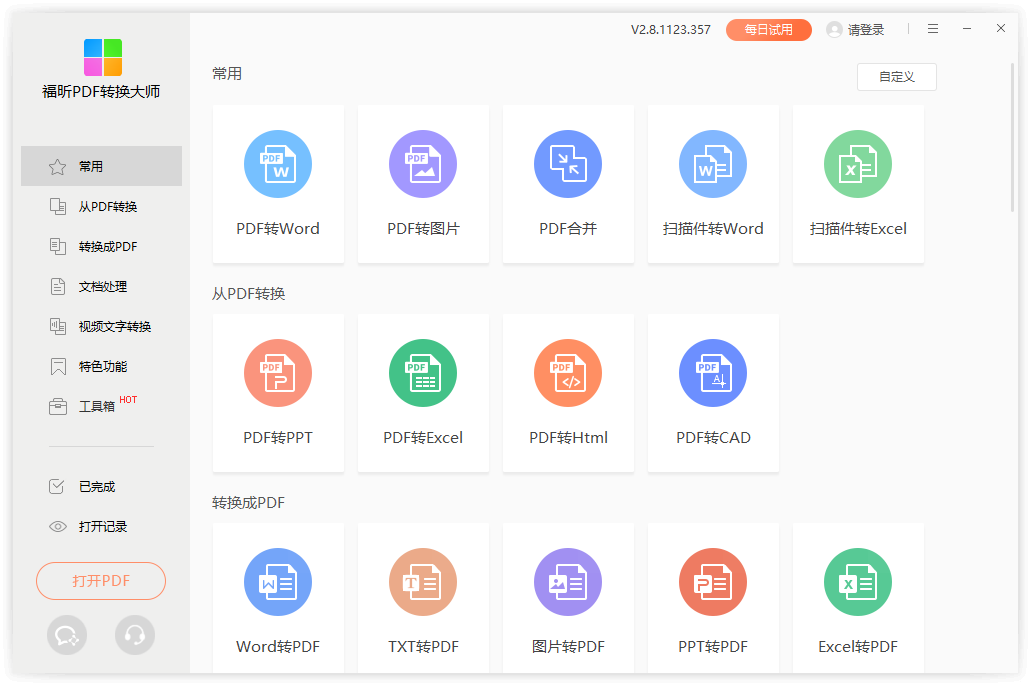Select 常用 in the sidebar
Screen dimensions: 1031x686
coord(101,166)
